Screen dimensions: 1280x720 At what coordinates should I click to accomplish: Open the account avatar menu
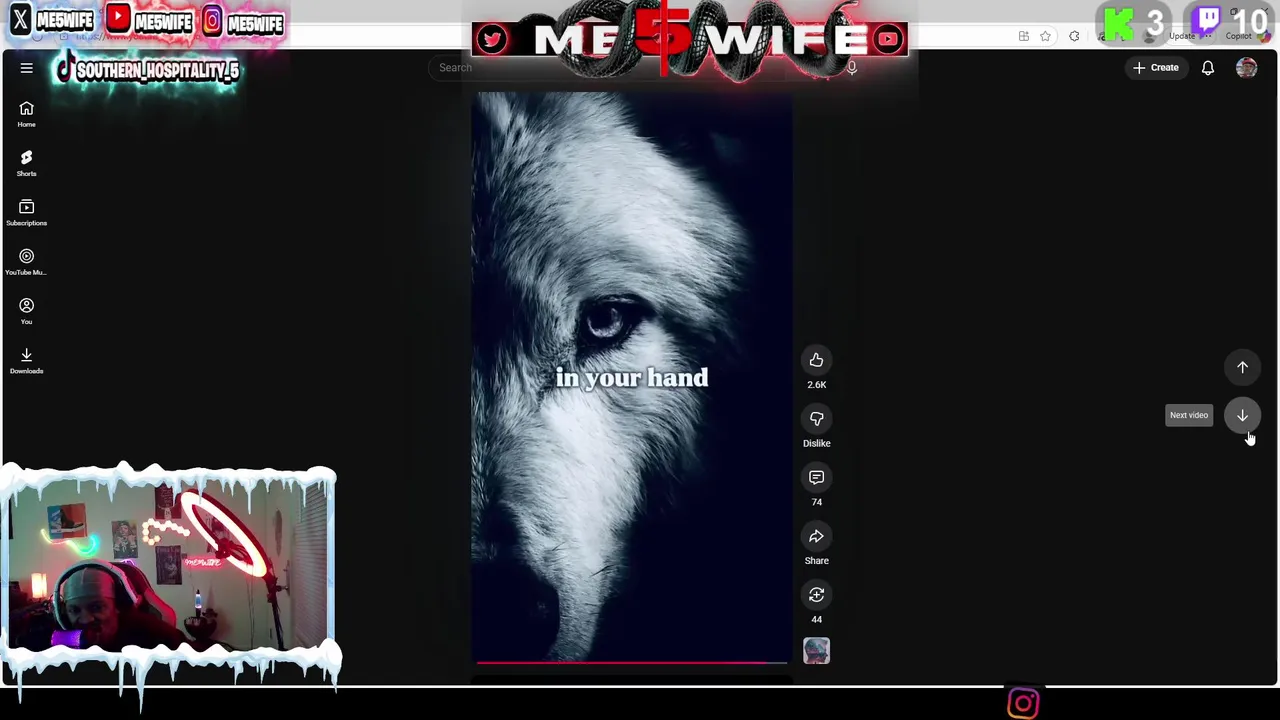coord(1246,68)
